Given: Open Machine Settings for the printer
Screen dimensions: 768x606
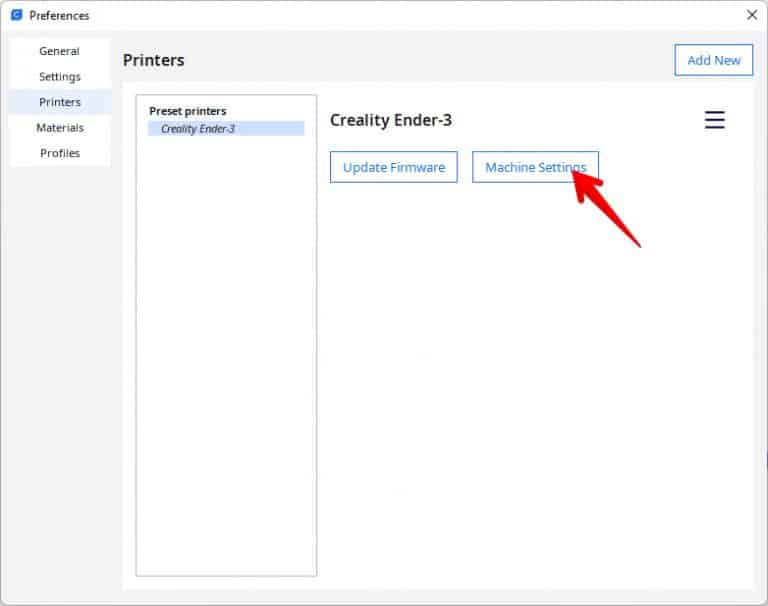Looking at the screenshot, I should pyautogui.click(x=535, y=167).
